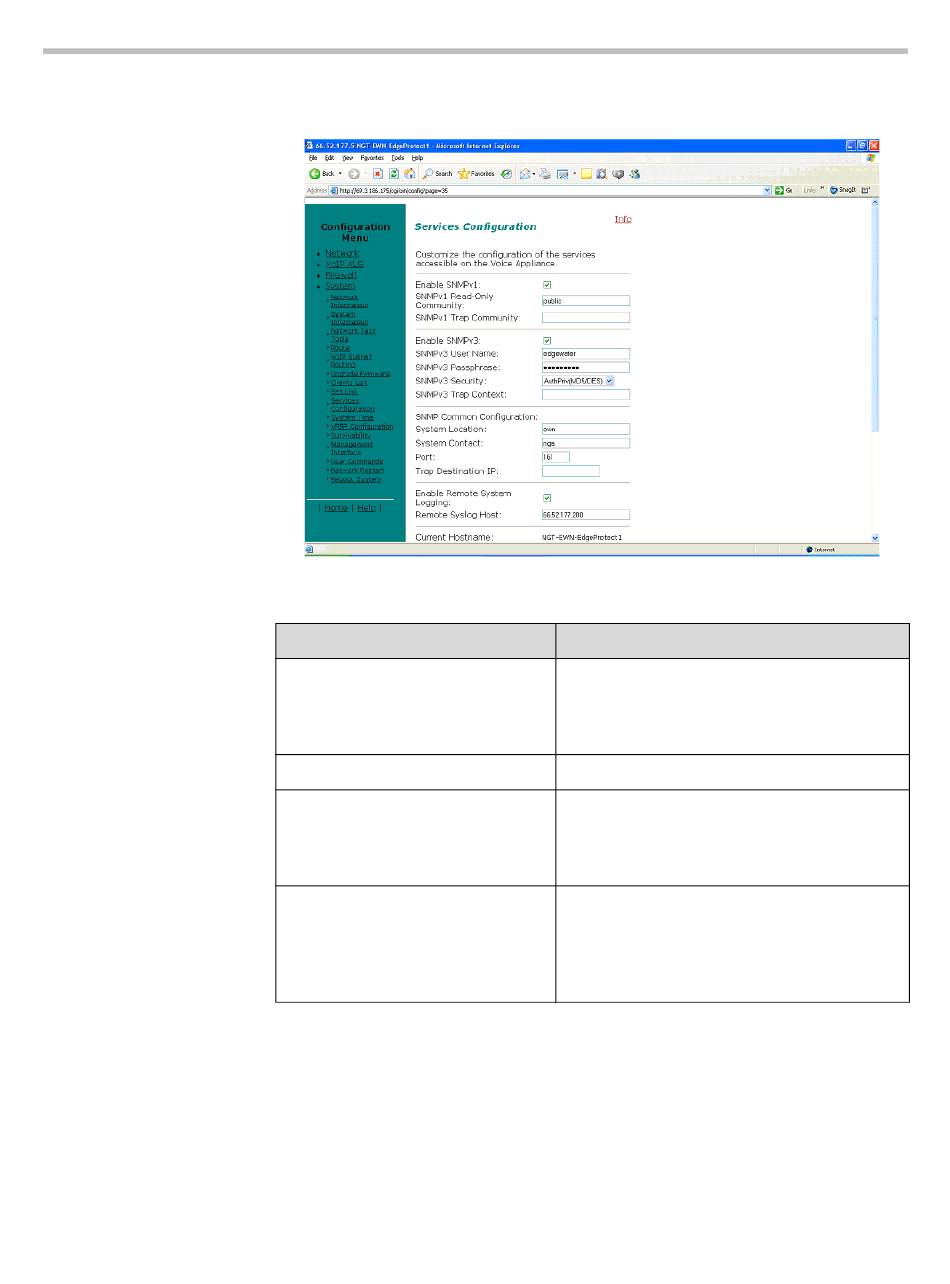
Task: Click the SNMPv1 Read-Only Community field
Action: 586,300
